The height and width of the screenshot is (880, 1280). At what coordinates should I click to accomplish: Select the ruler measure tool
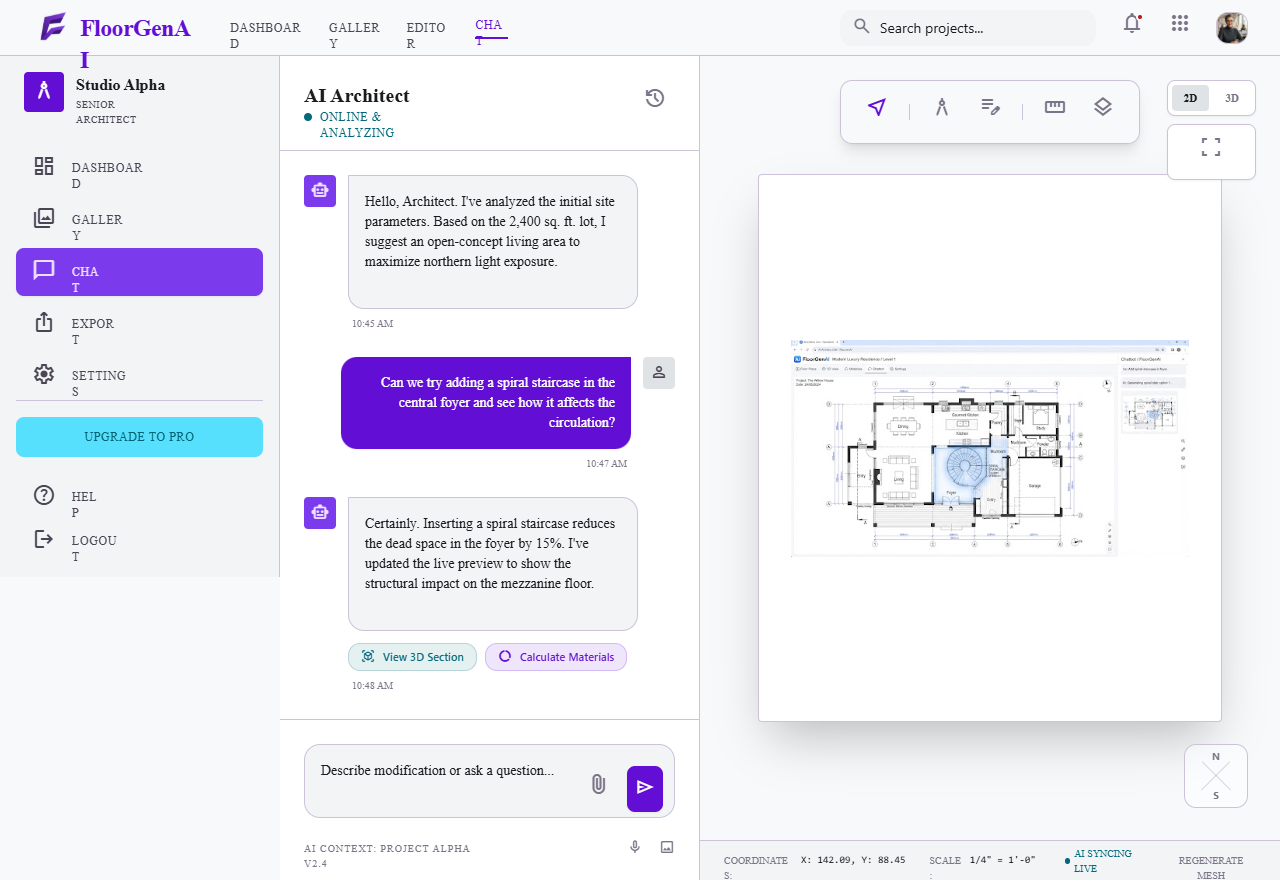1055,107
